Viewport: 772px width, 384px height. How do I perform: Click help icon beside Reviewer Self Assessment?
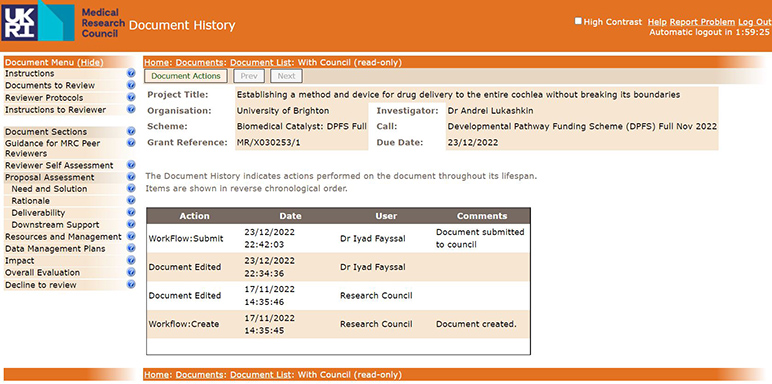[x=131, y=165]
